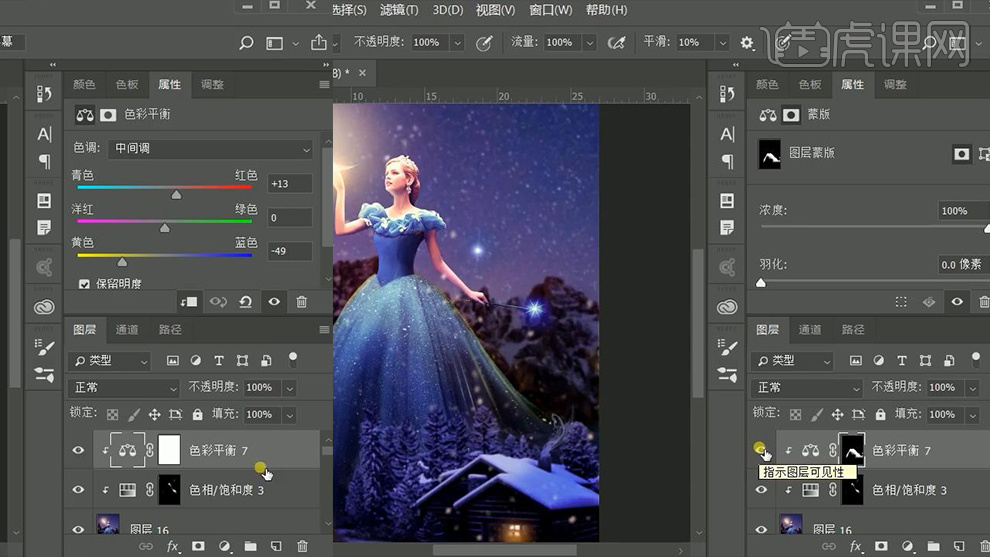Delete adjustment via left Properties panel trash icon

301,301
